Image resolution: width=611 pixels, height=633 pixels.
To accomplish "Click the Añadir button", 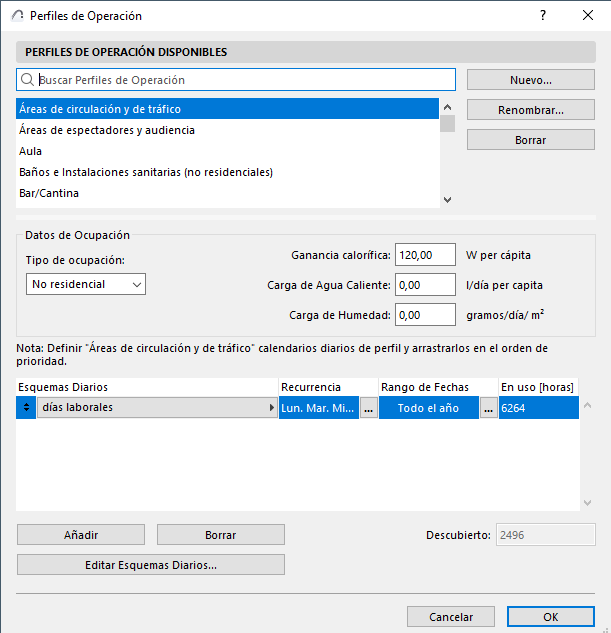I will click(81, 534).
